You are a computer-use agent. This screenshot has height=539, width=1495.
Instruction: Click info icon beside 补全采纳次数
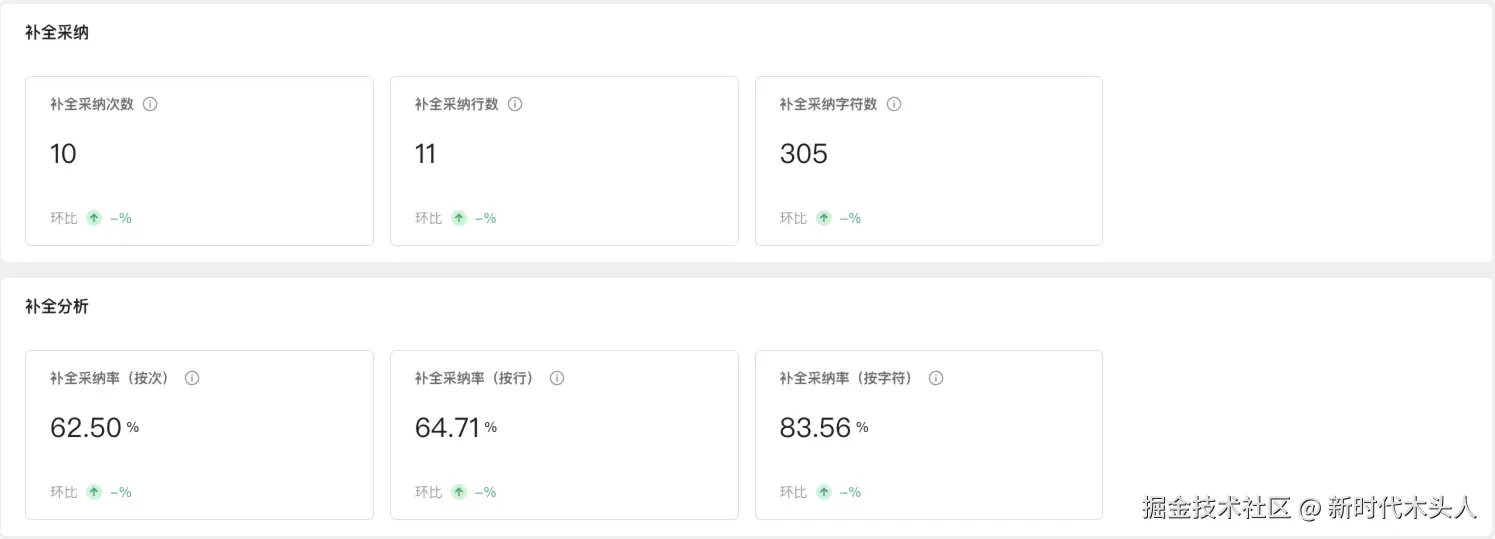[150, 104]
